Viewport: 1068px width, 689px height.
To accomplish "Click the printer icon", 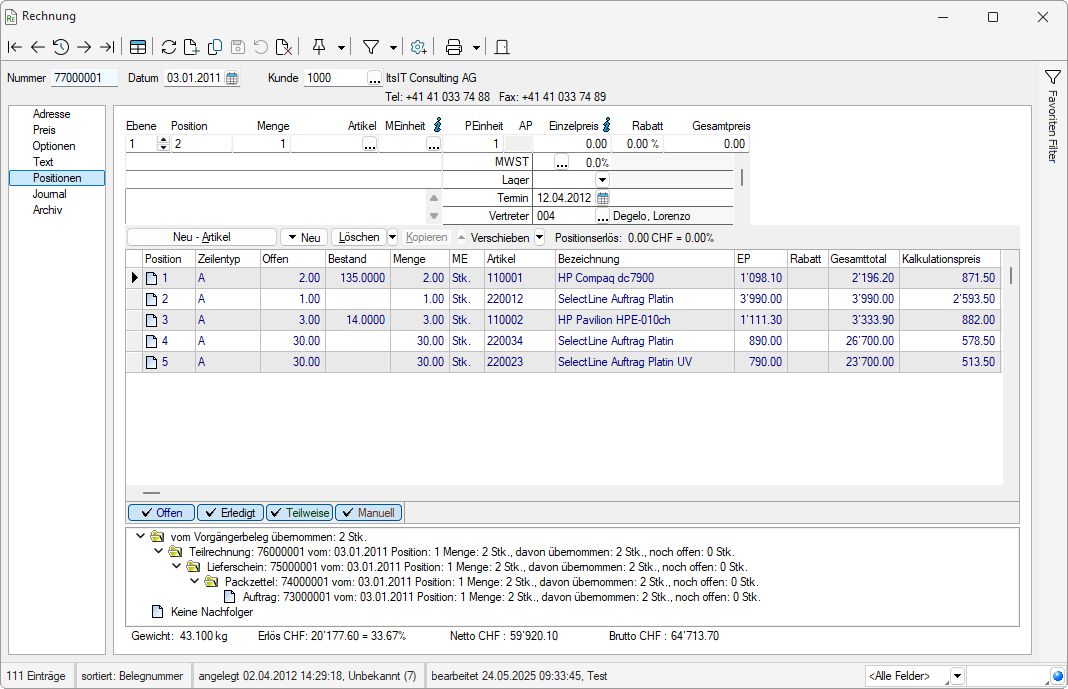I will 454,47.
